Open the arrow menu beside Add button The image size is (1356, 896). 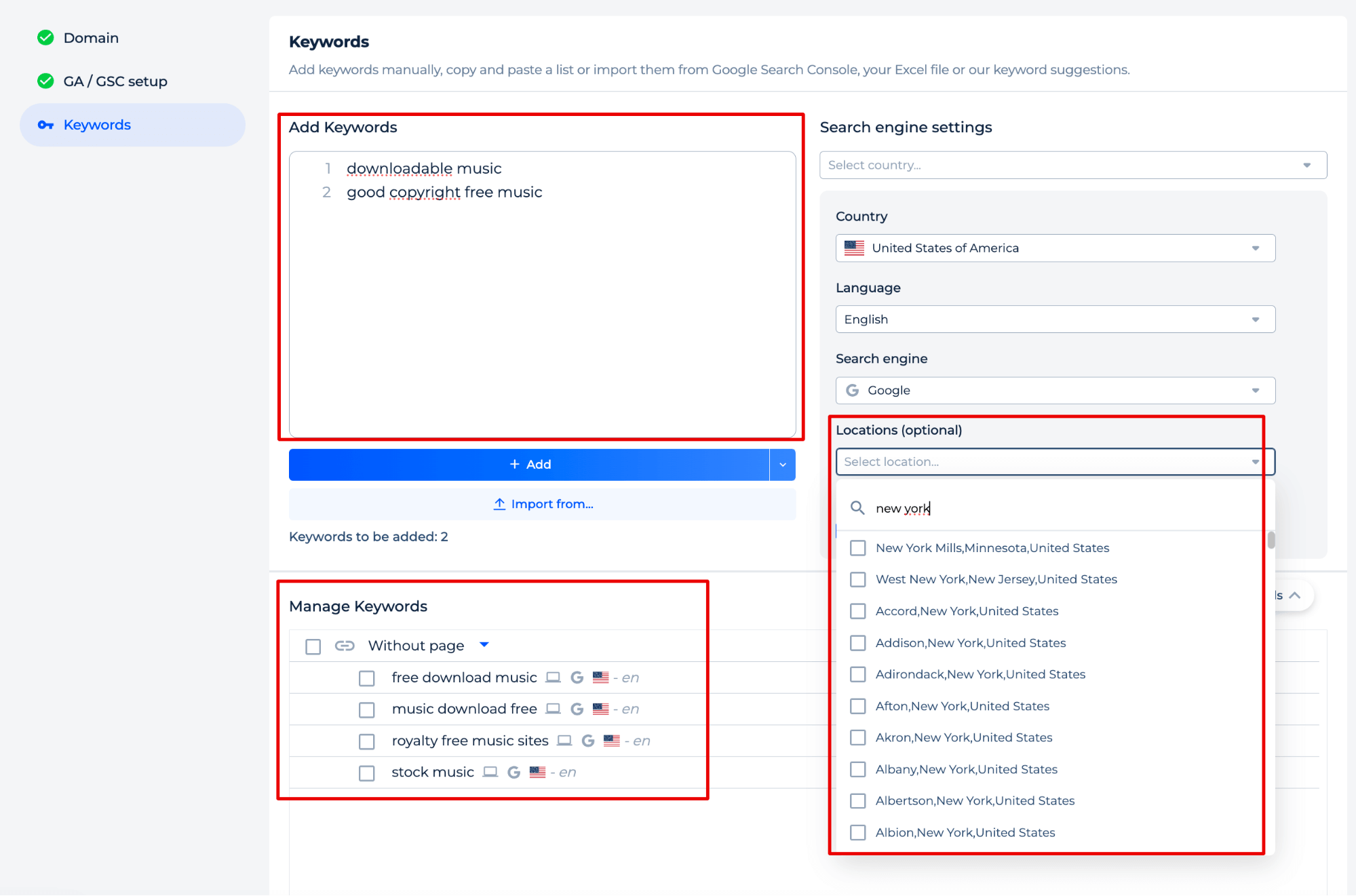coord(782,465)
